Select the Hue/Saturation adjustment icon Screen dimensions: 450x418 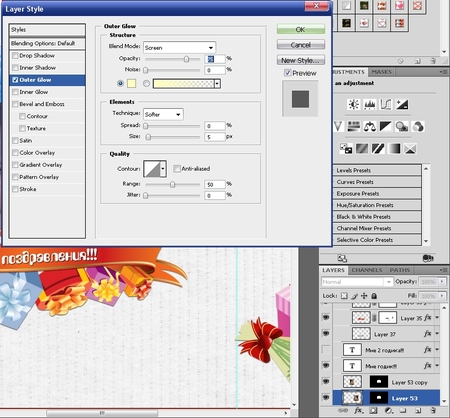[x=354, y=126]
